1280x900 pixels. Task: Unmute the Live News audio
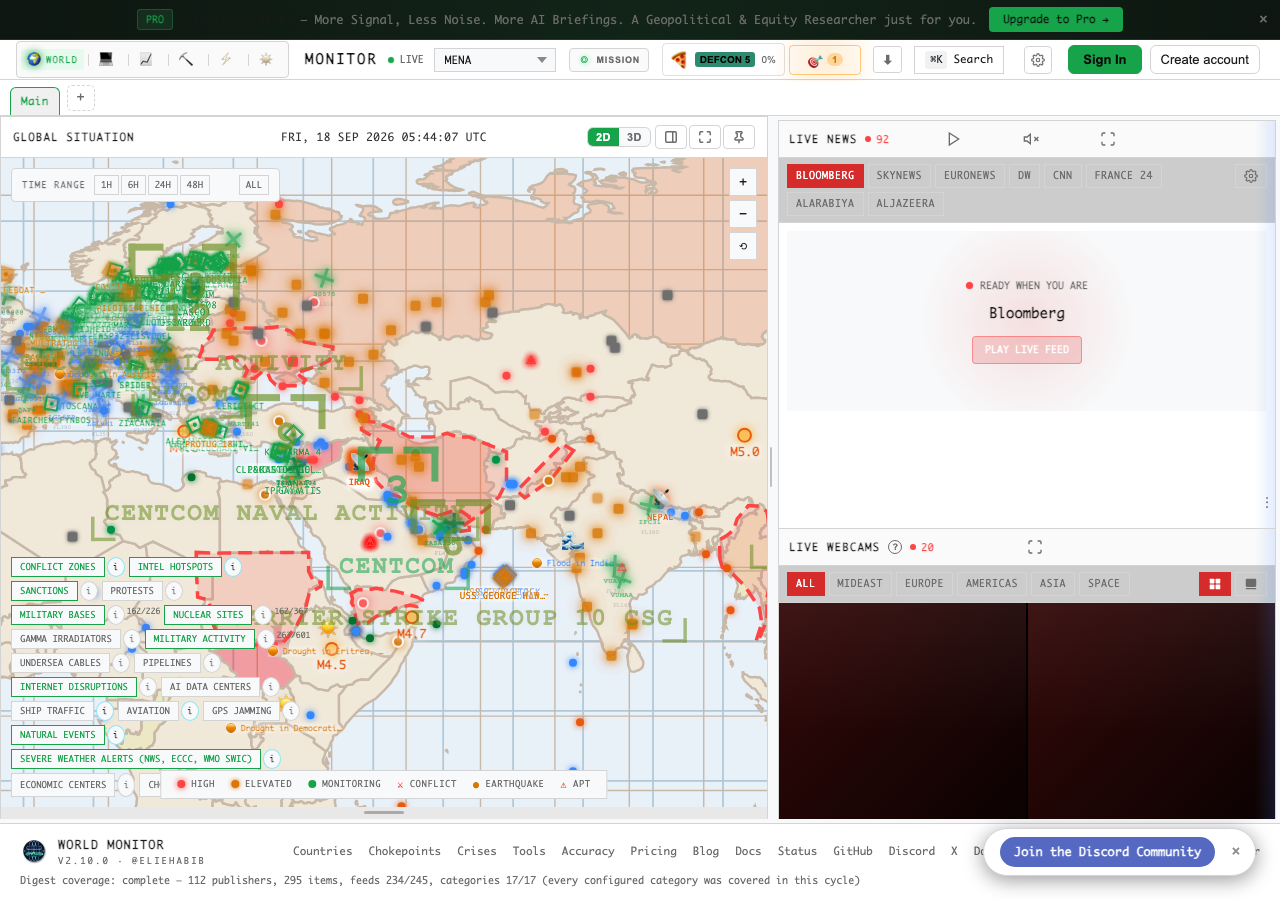coord(1031,139)
